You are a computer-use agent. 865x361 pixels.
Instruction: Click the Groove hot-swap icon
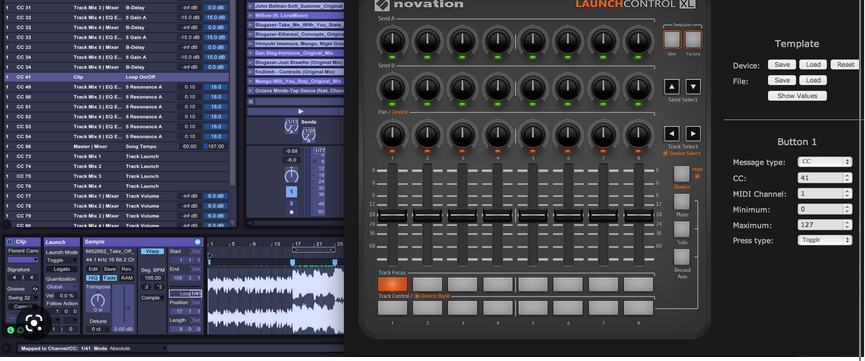coord(35,289)
